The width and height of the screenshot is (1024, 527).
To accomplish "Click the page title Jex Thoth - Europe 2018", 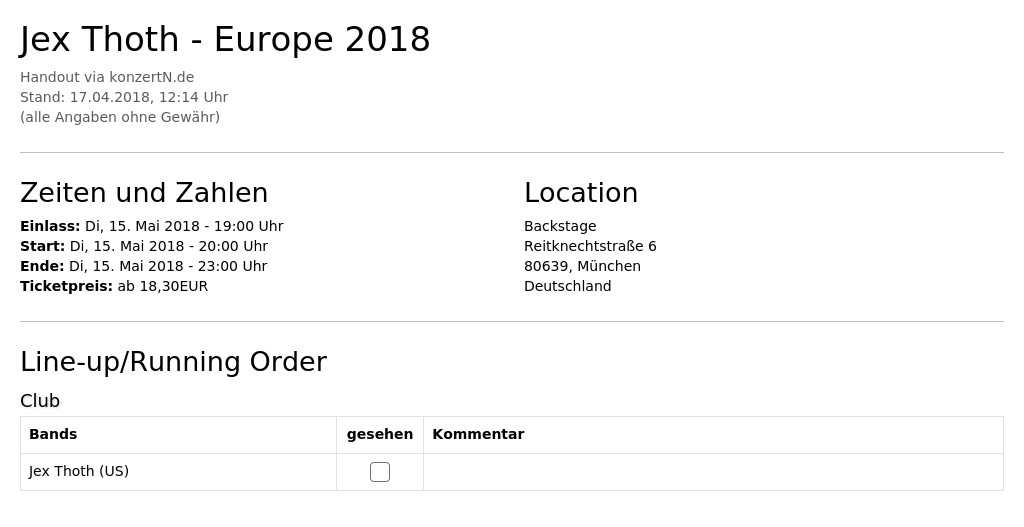I will 225,39.
